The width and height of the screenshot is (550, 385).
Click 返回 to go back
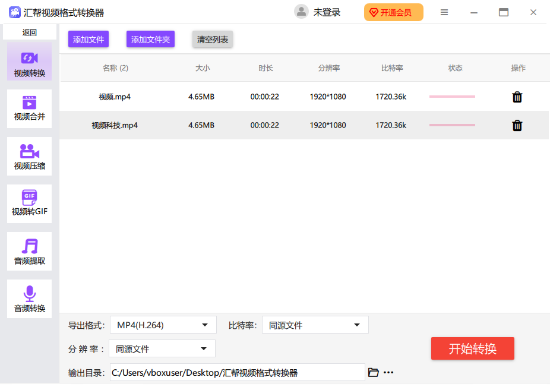[29, 32]
